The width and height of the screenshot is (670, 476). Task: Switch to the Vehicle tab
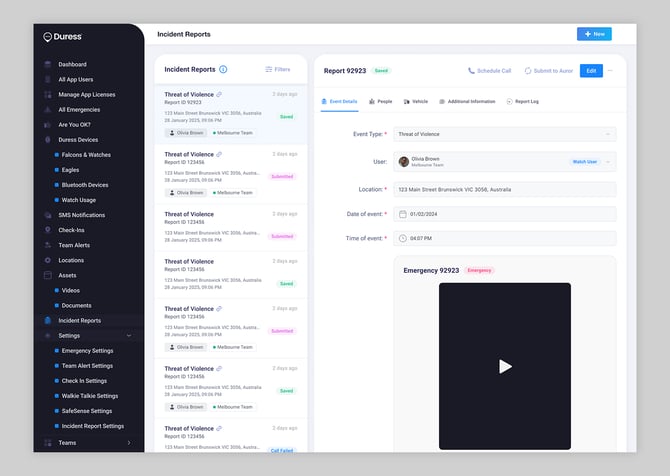click(x=415, y=102)
